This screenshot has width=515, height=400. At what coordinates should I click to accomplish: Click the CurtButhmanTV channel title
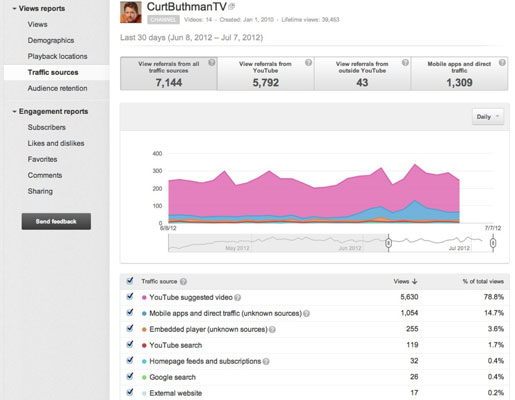[x=187, y=6]
